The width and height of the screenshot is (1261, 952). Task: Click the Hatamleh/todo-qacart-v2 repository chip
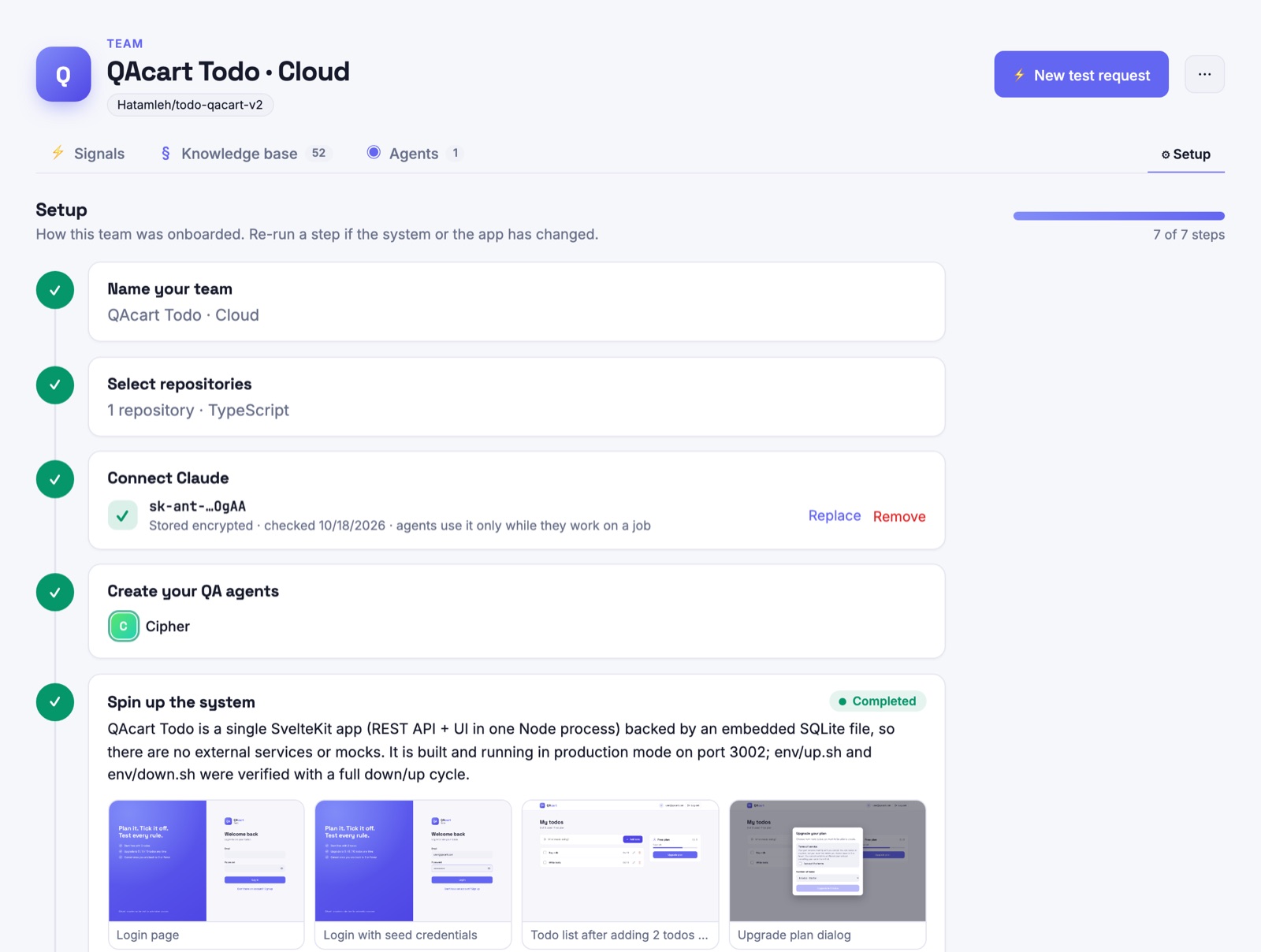[x=190, y=105]
